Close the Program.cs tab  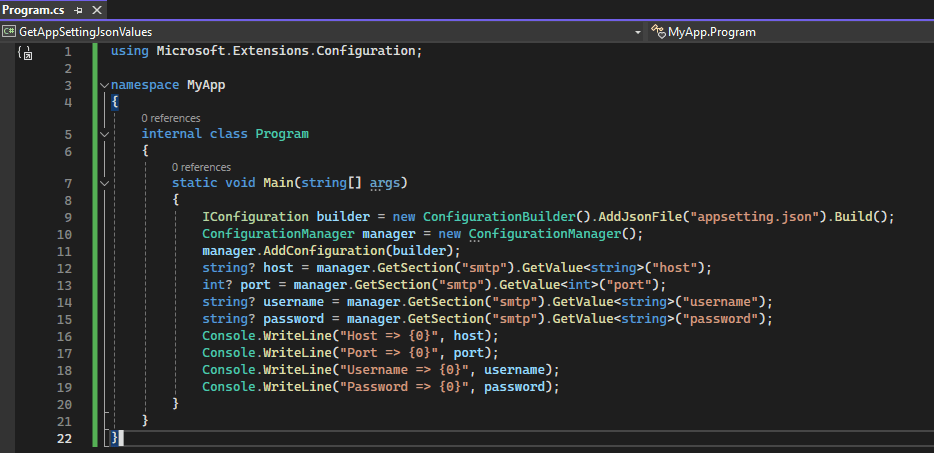pyautogui.click(x=96, y=9)
